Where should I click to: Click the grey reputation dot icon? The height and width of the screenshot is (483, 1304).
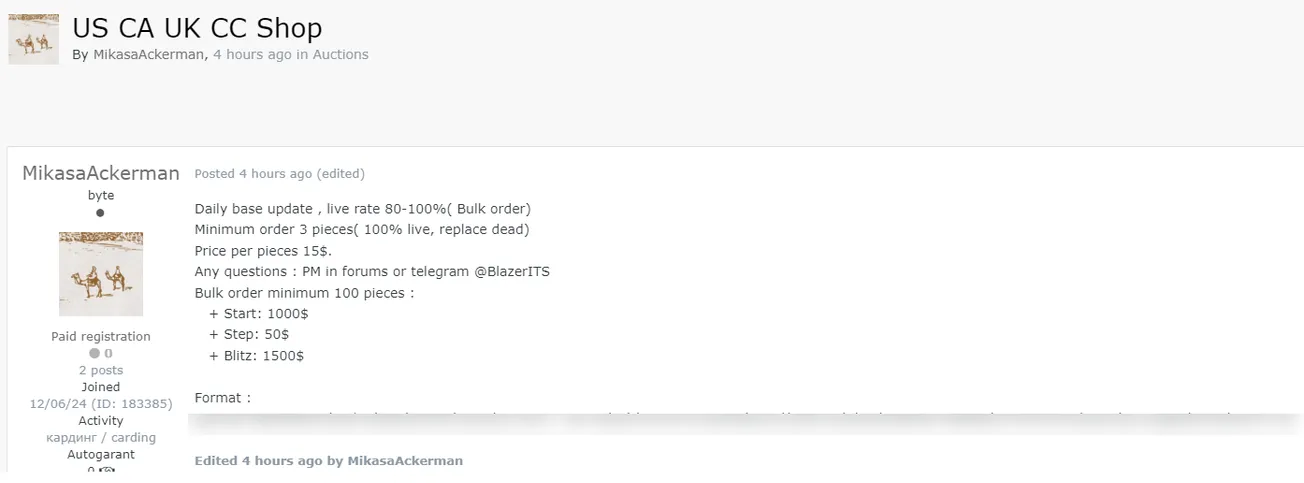click(x=94, y=353)
